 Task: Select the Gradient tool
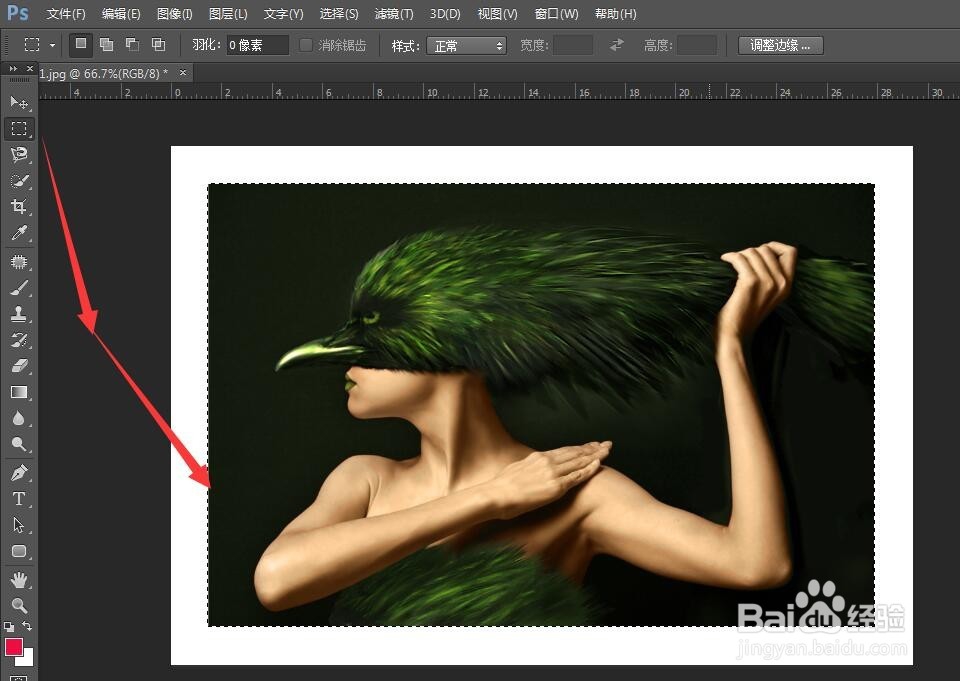coord(19,392)
